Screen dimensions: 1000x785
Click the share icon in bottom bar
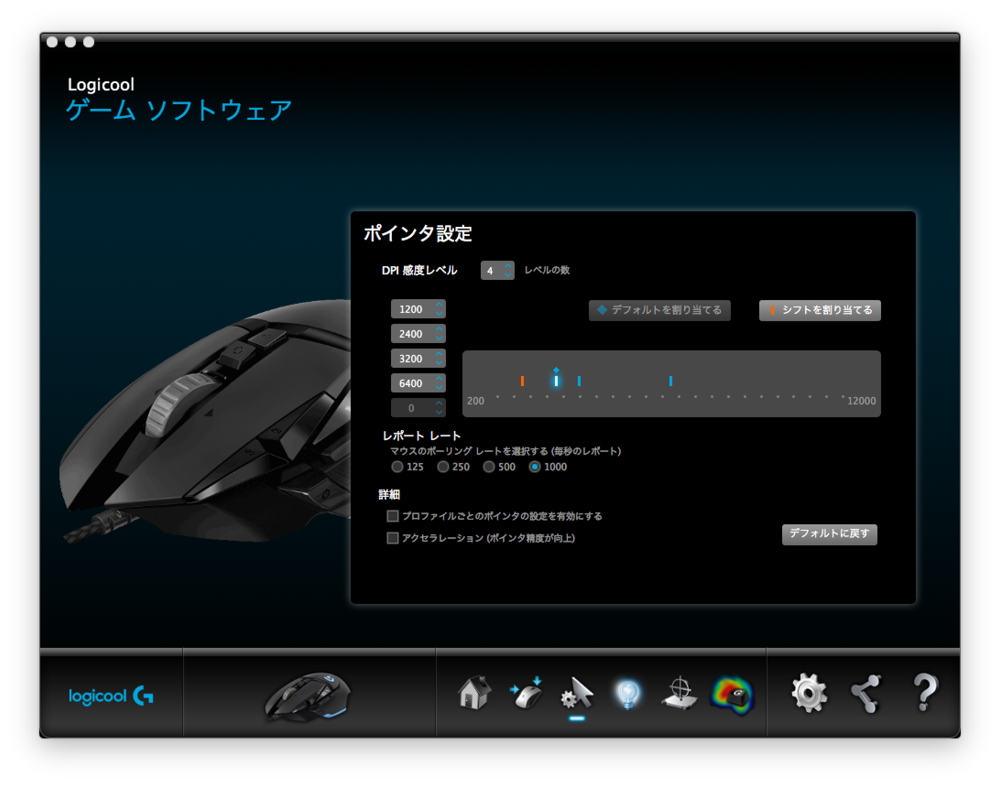(866, 693)
